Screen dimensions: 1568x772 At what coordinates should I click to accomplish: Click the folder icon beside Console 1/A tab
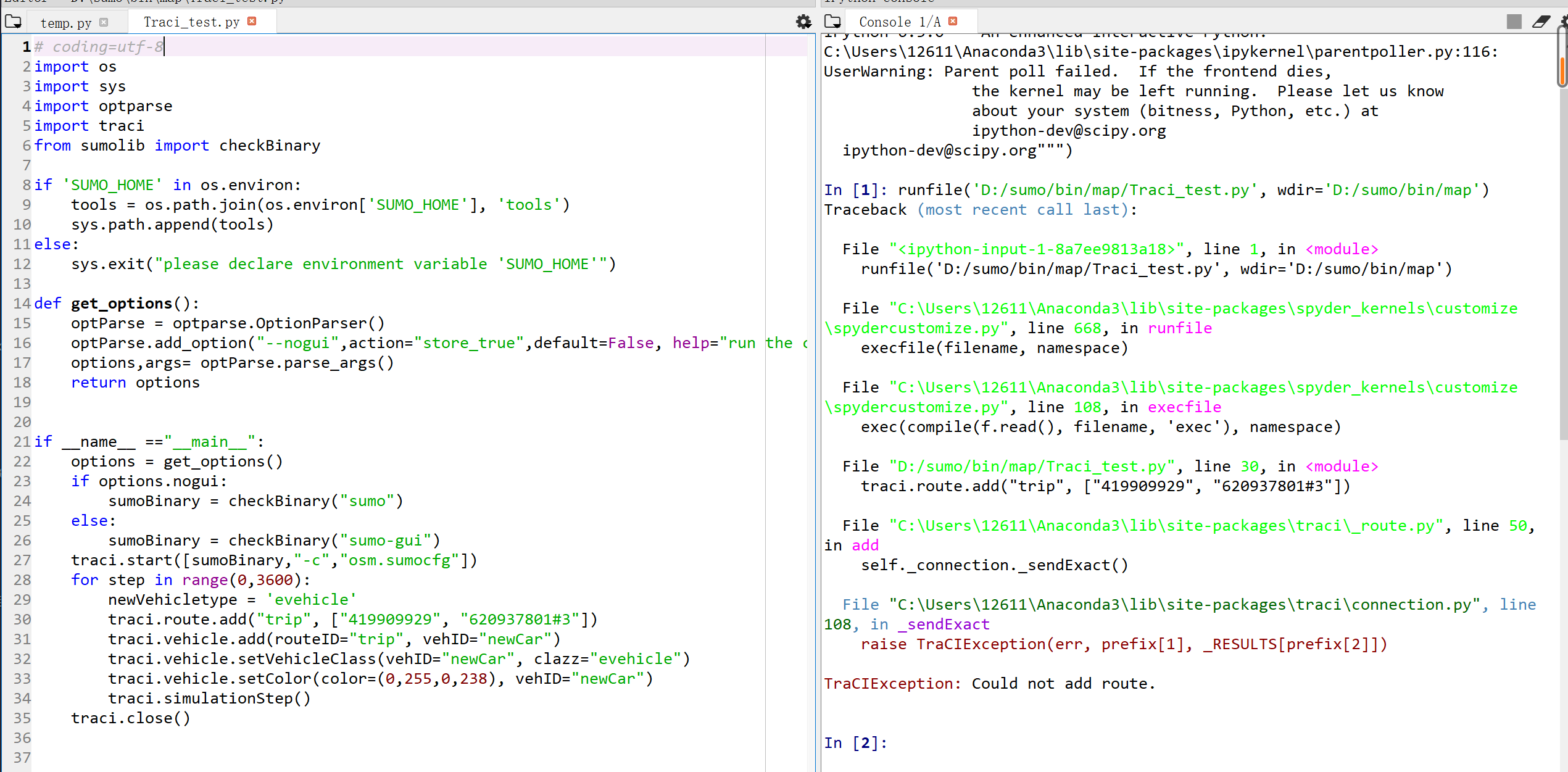833,21
